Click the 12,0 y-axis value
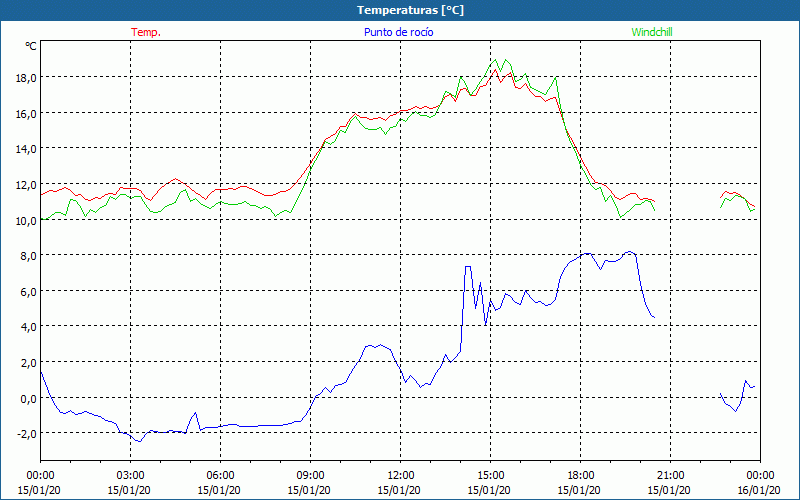 coord(27,184)
